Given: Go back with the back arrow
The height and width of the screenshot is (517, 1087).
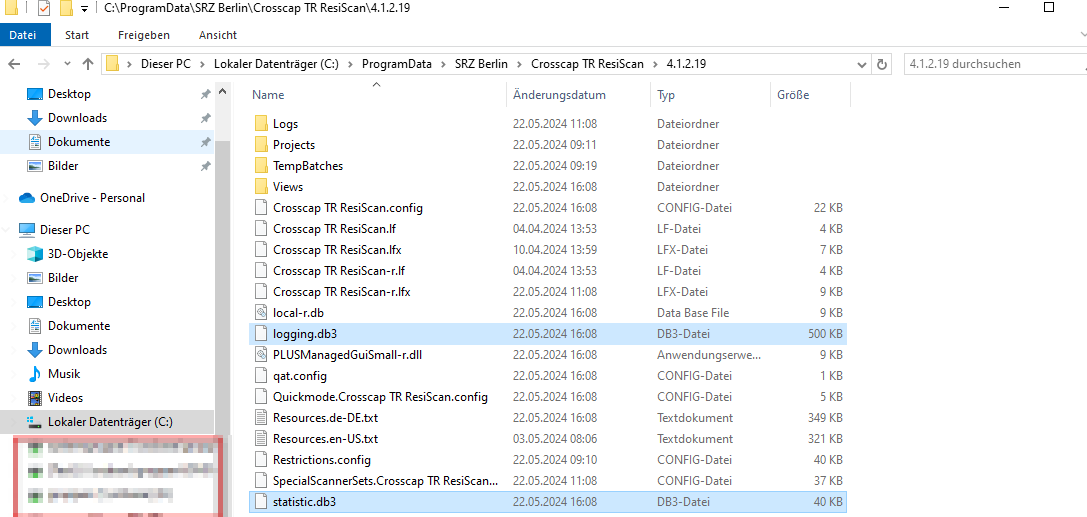Looking at the screenshot, I should tap(14, 64).
